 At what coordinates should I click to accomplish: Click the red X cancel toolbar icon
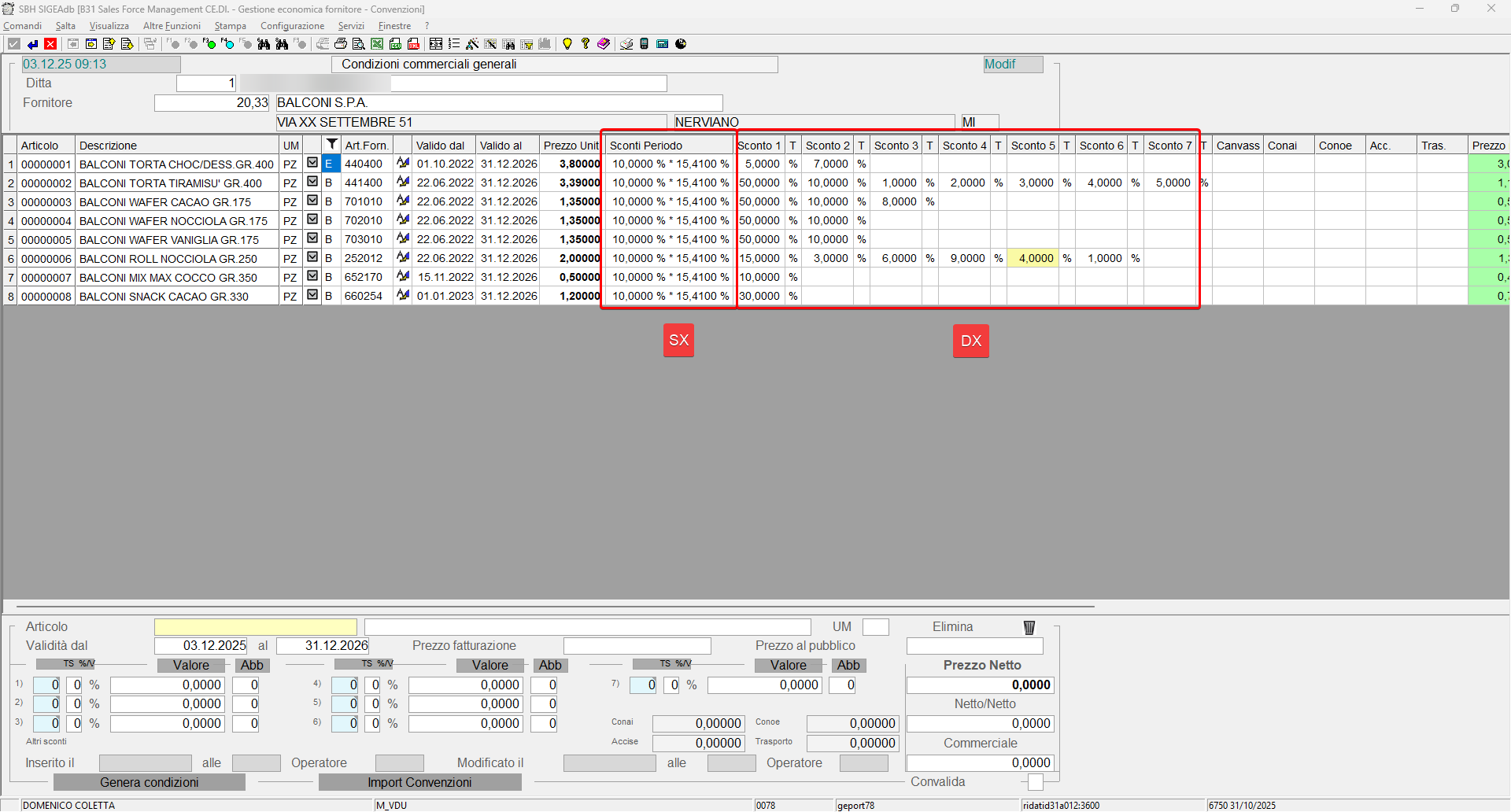tap(50, 44)
